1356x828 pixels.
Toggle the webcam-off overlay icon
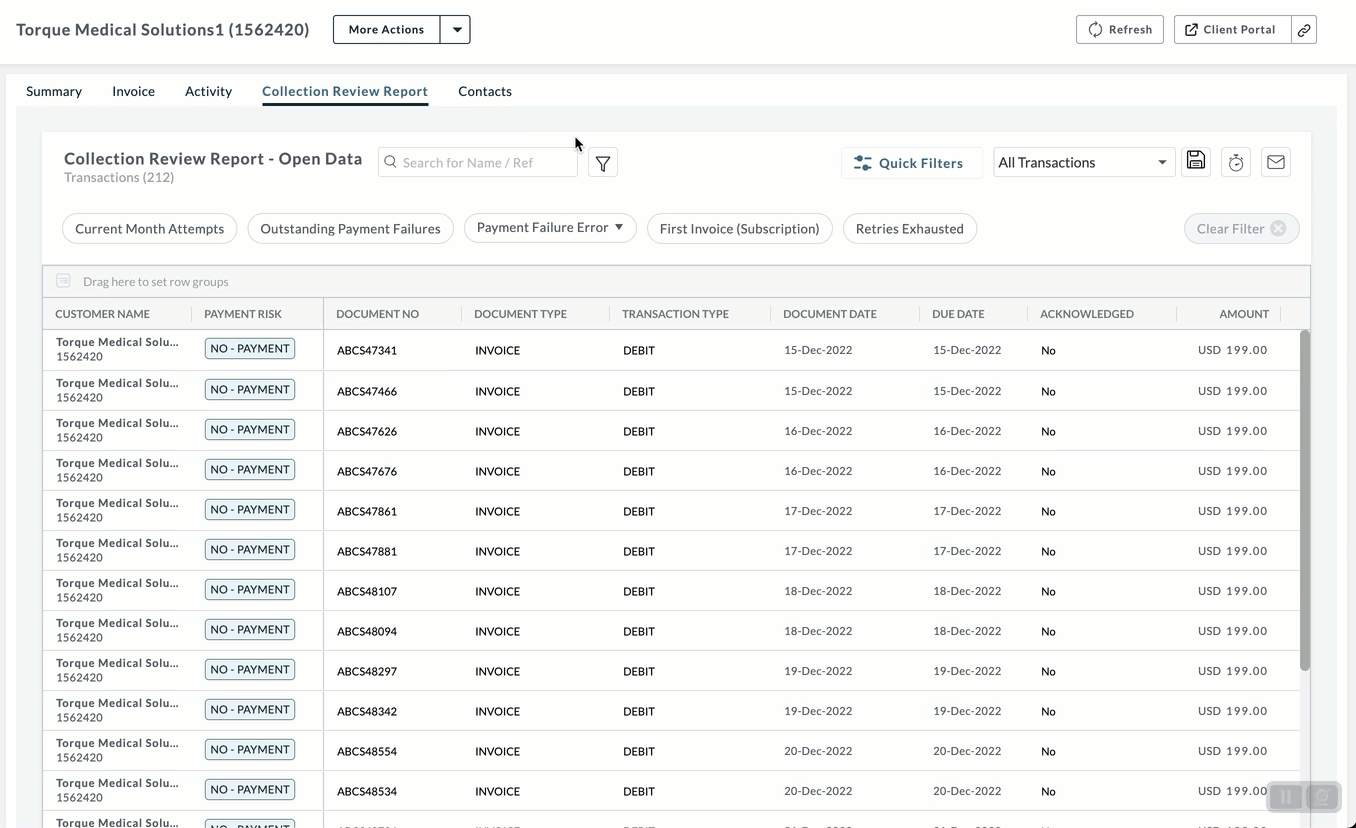tap(1322, 797)
